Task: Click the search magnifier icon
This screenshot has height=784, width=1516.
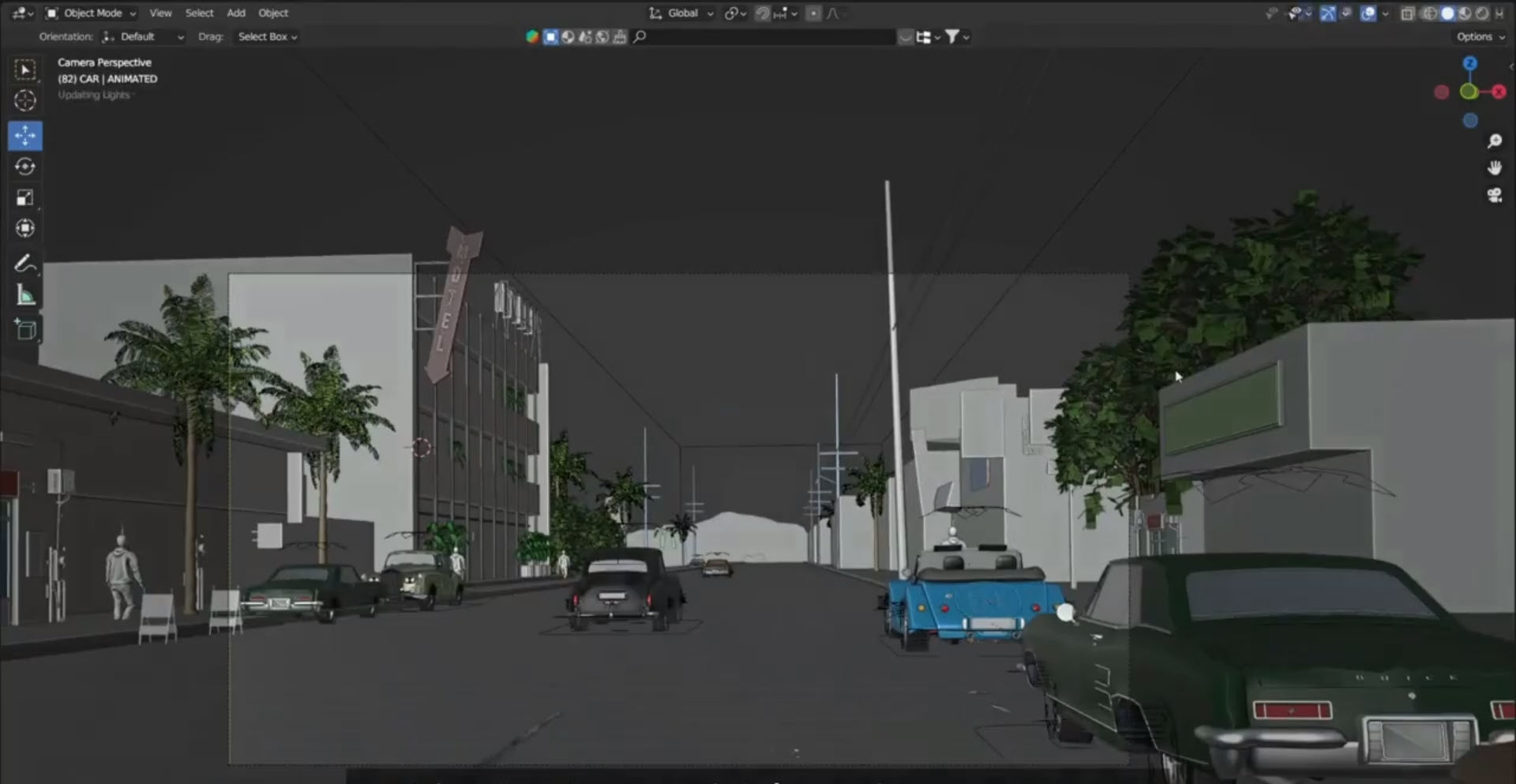Action: pyautogui.click(x=640, y=36)
